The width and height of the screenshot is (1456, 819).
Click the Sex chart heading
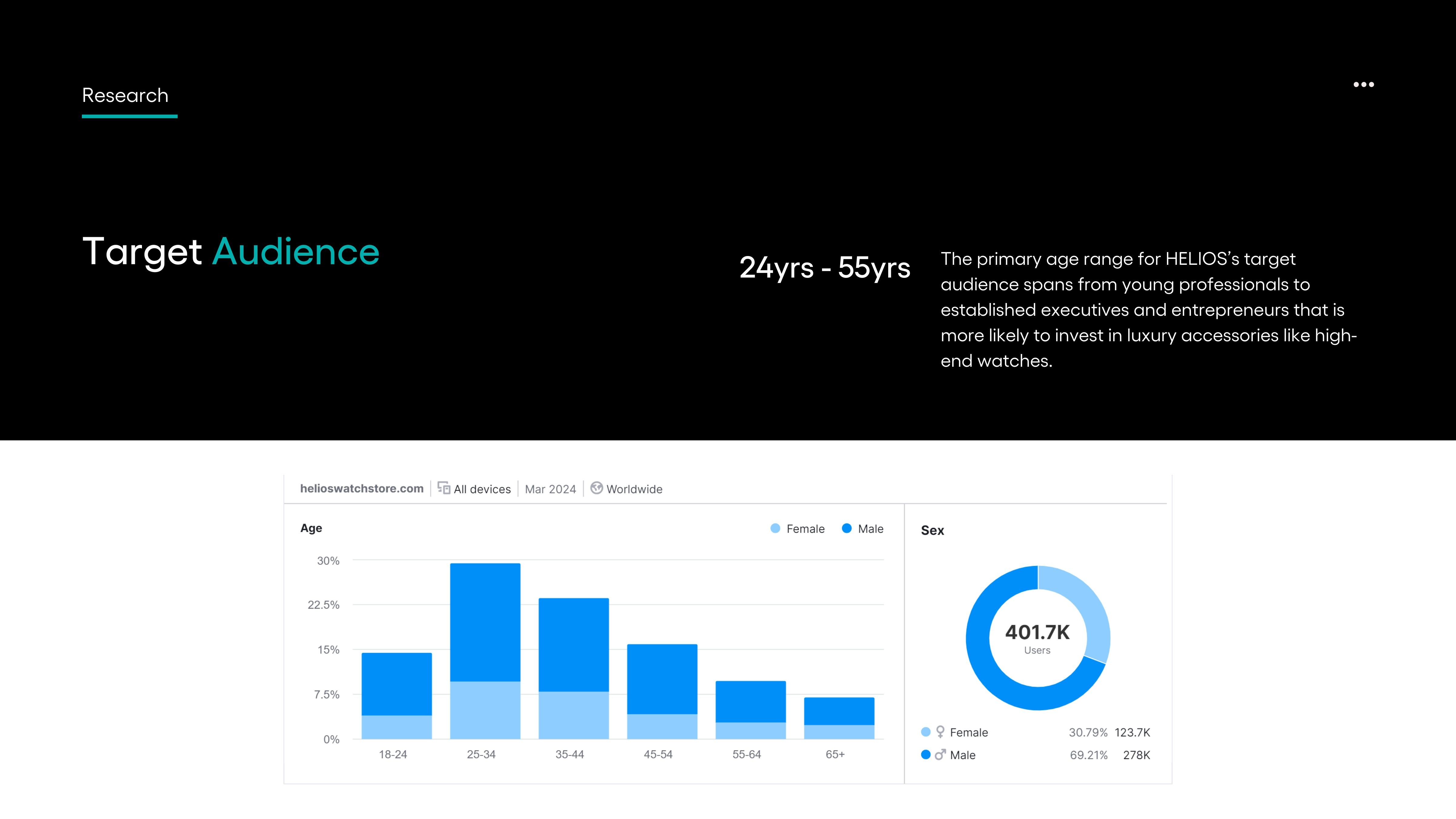click(933, 530)
